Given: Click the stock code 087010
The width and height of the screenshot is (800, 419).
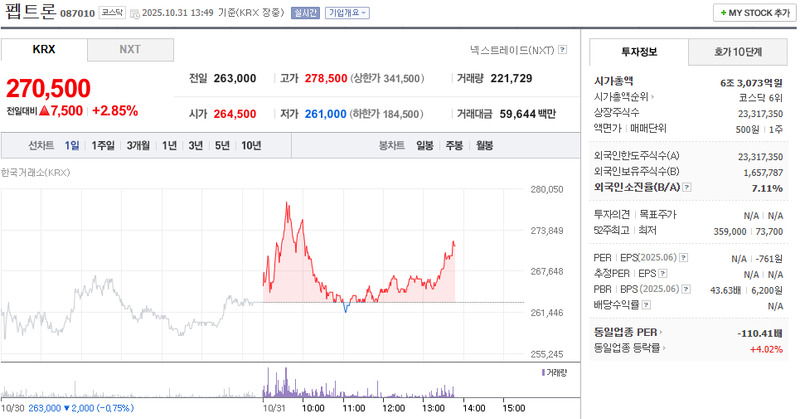Looking at the screenshot, I should [78, 14].
